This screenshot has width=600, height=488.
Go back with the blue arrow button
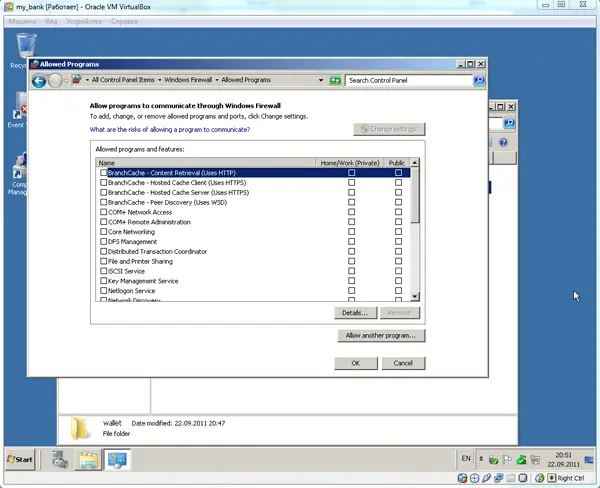point(39,81)
